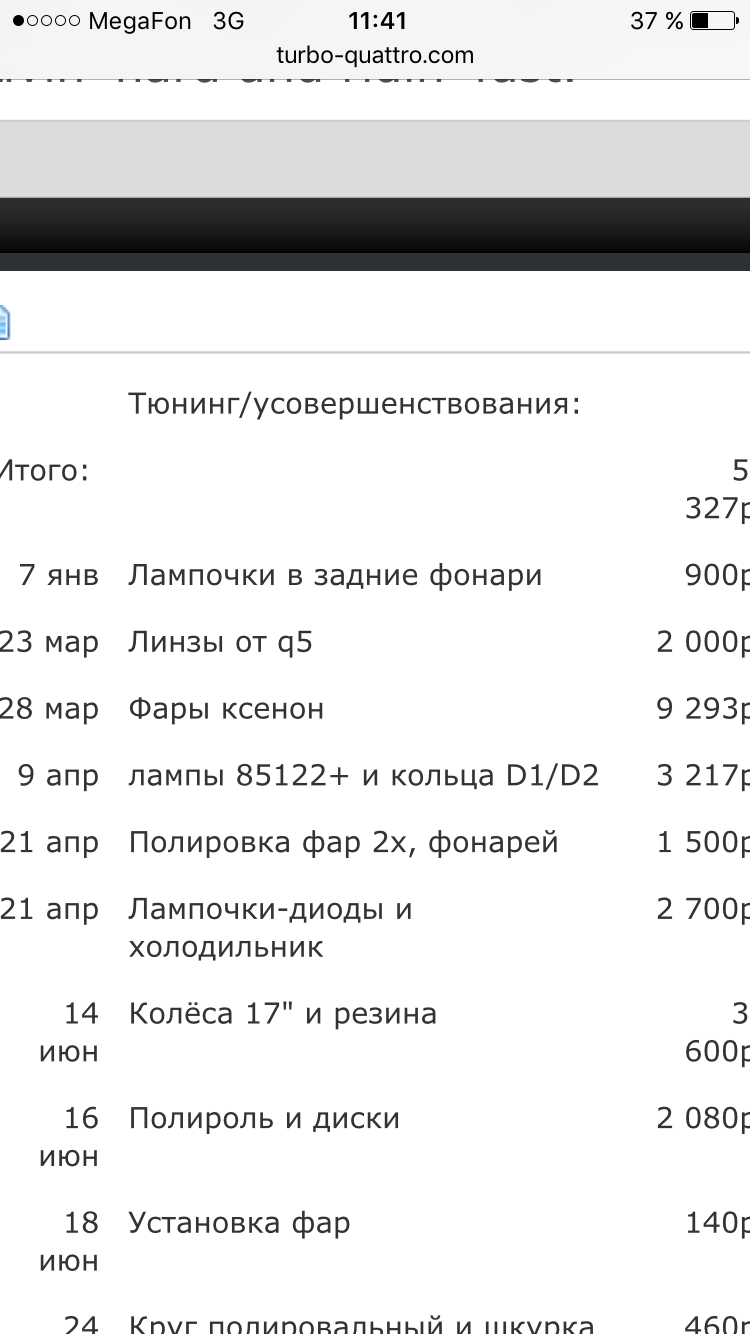
Task: Open the Лампочки в задние фонари entry
Action: pyautogui.click(x=335, y=575)
